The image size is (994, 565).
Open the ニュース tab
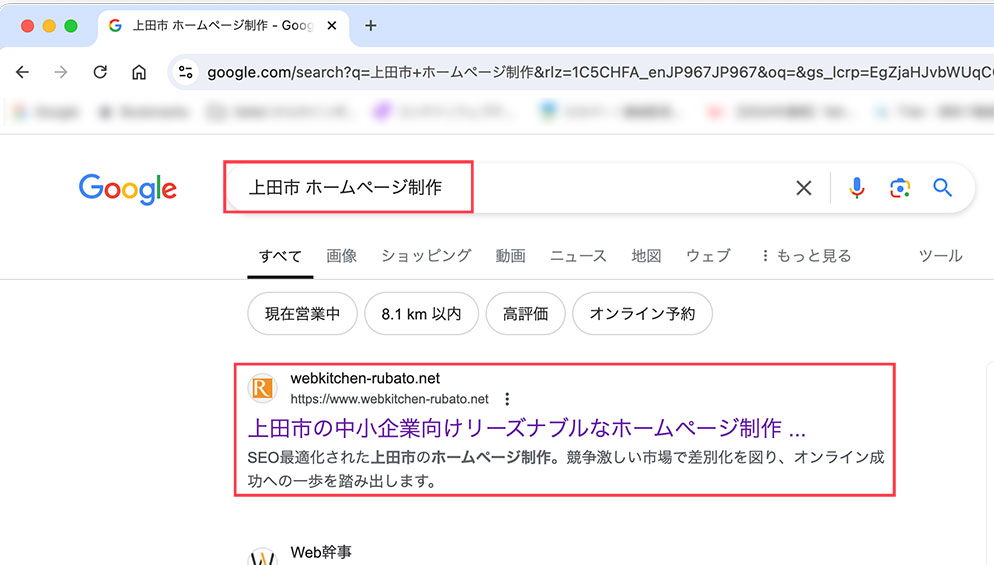[578, 256]
